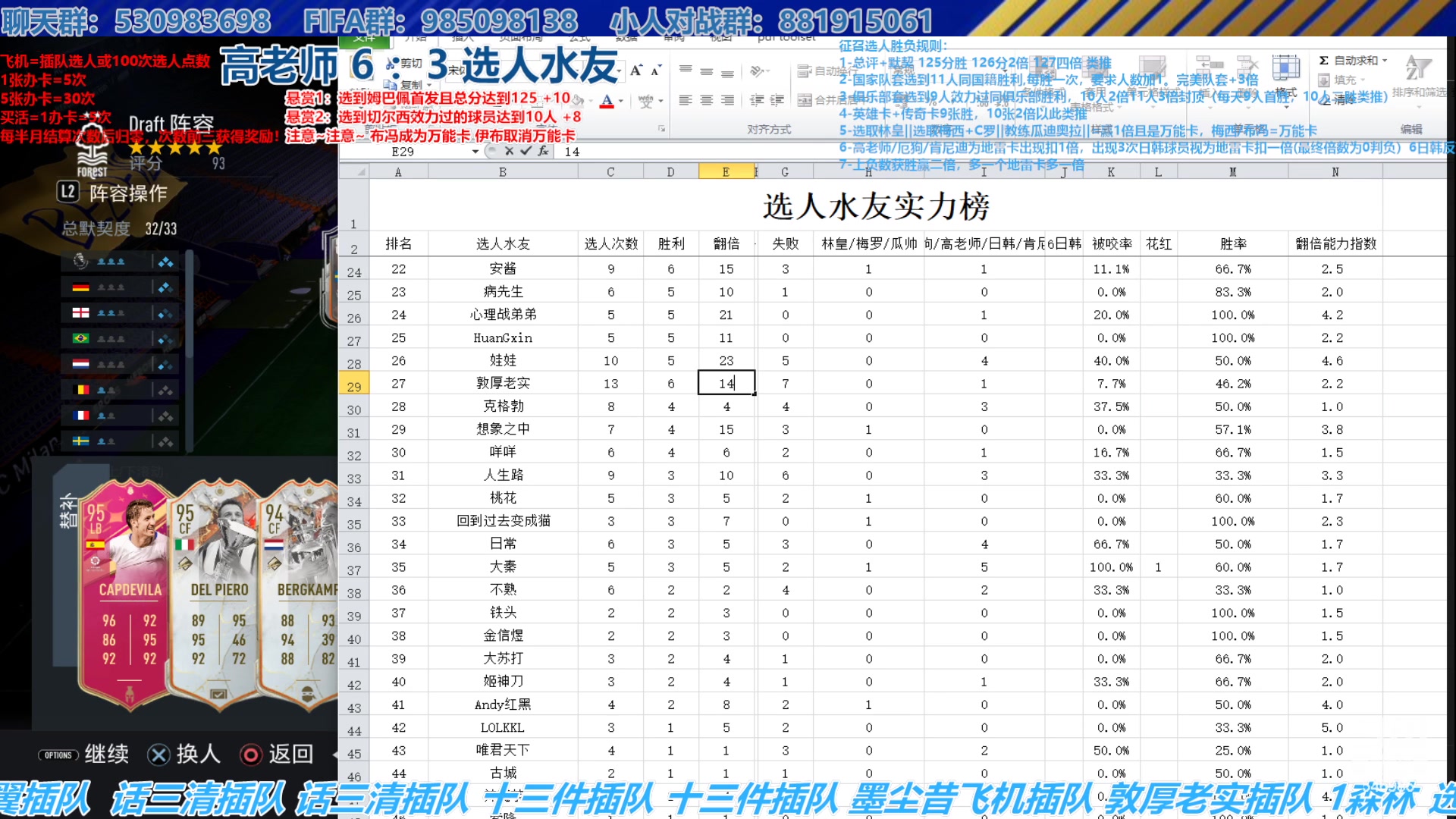Confirm the formula bar entry with checkmark

pyautogui.click(x=526, y=151)
